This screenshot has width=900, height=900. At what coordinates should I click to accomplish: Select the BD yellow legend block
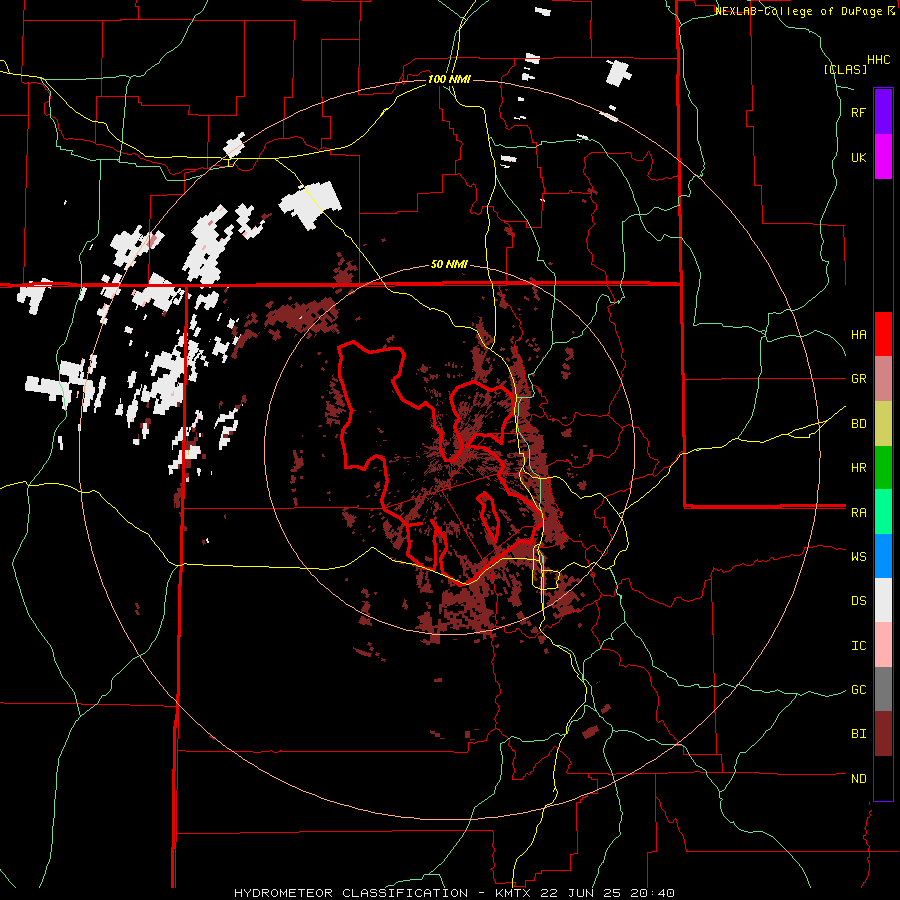[x=883, y=424]
